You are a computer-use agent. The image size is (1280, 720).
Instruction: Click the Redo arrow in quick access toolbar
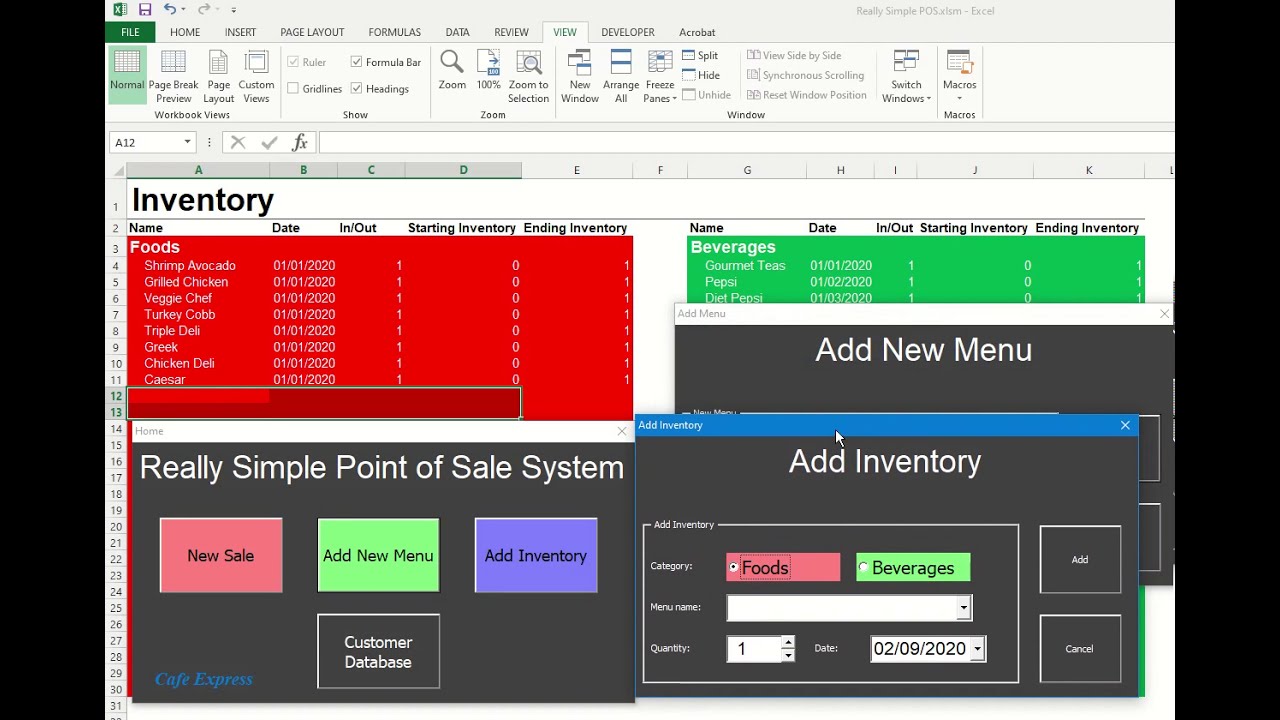pyautogui.click(x=203, y=10)
